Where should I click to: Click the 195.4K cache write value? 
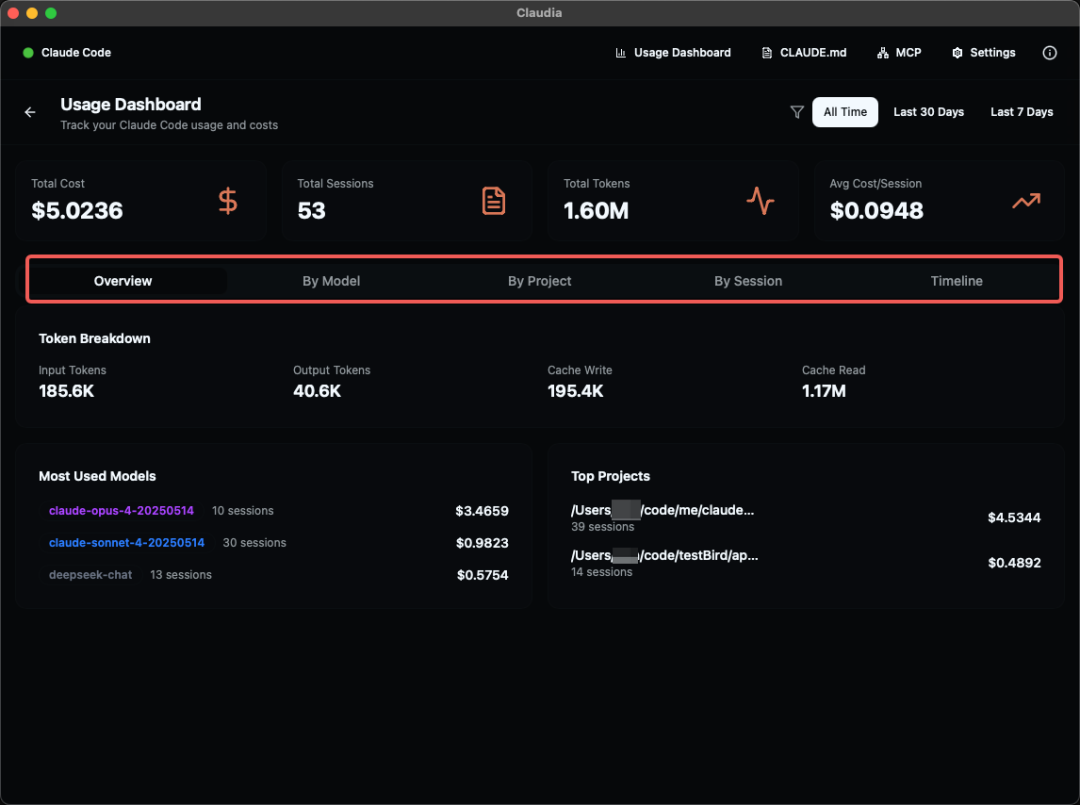pyautogui.click(x=575, y=391)
